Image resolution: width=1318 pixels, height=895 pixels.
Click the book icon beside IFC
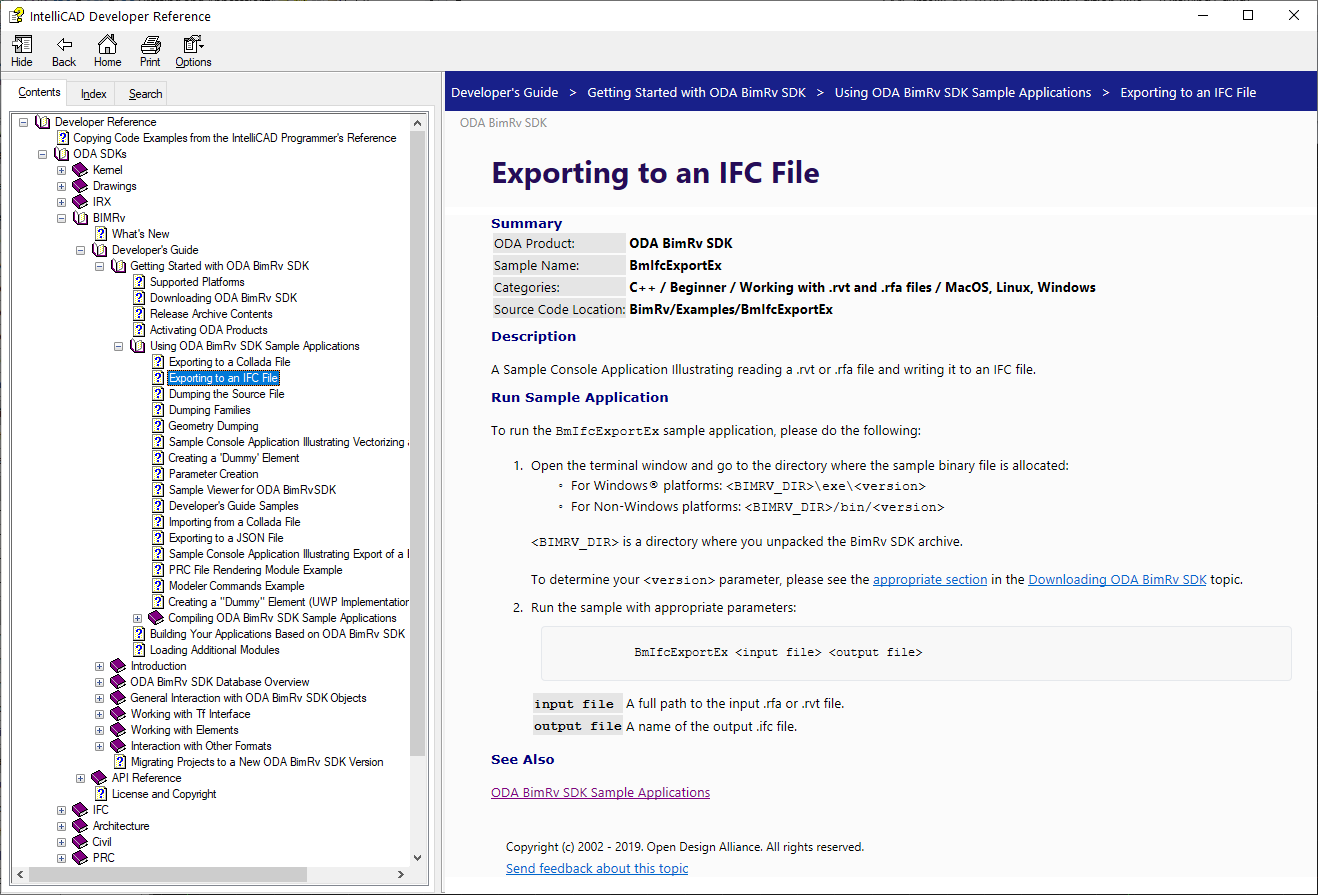pos(81,810)
